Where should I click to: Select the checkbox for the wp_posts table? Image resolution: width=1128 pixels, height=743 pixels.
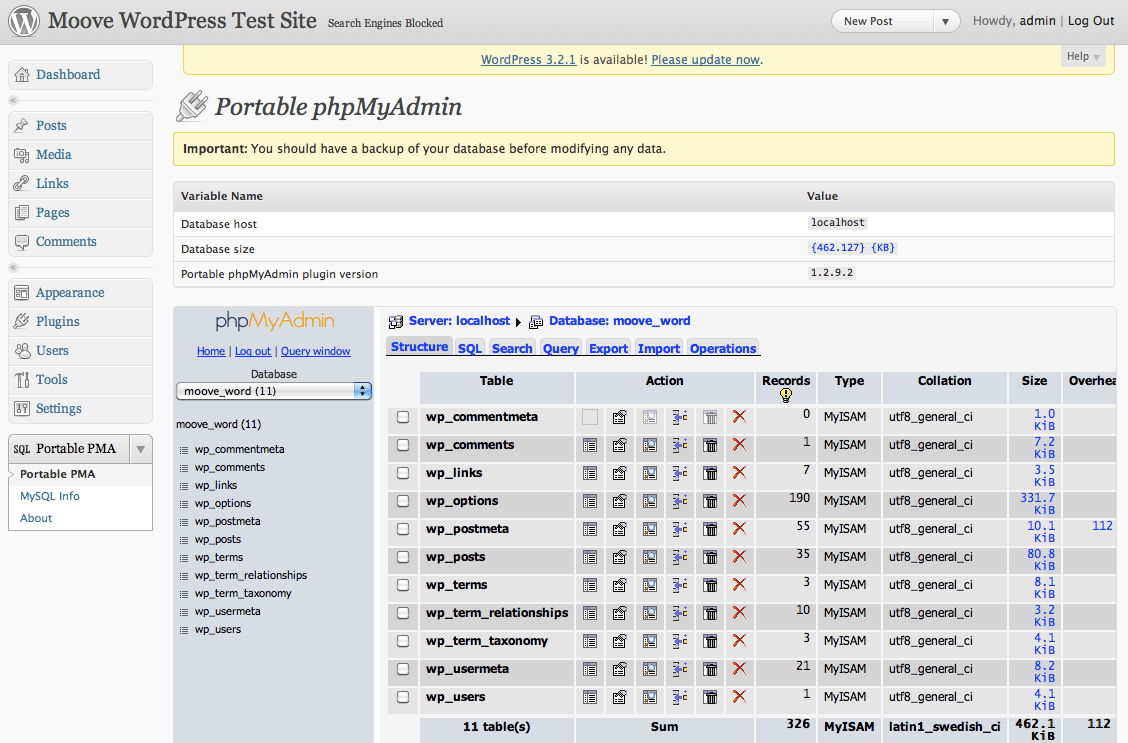(x=403, y=557)
